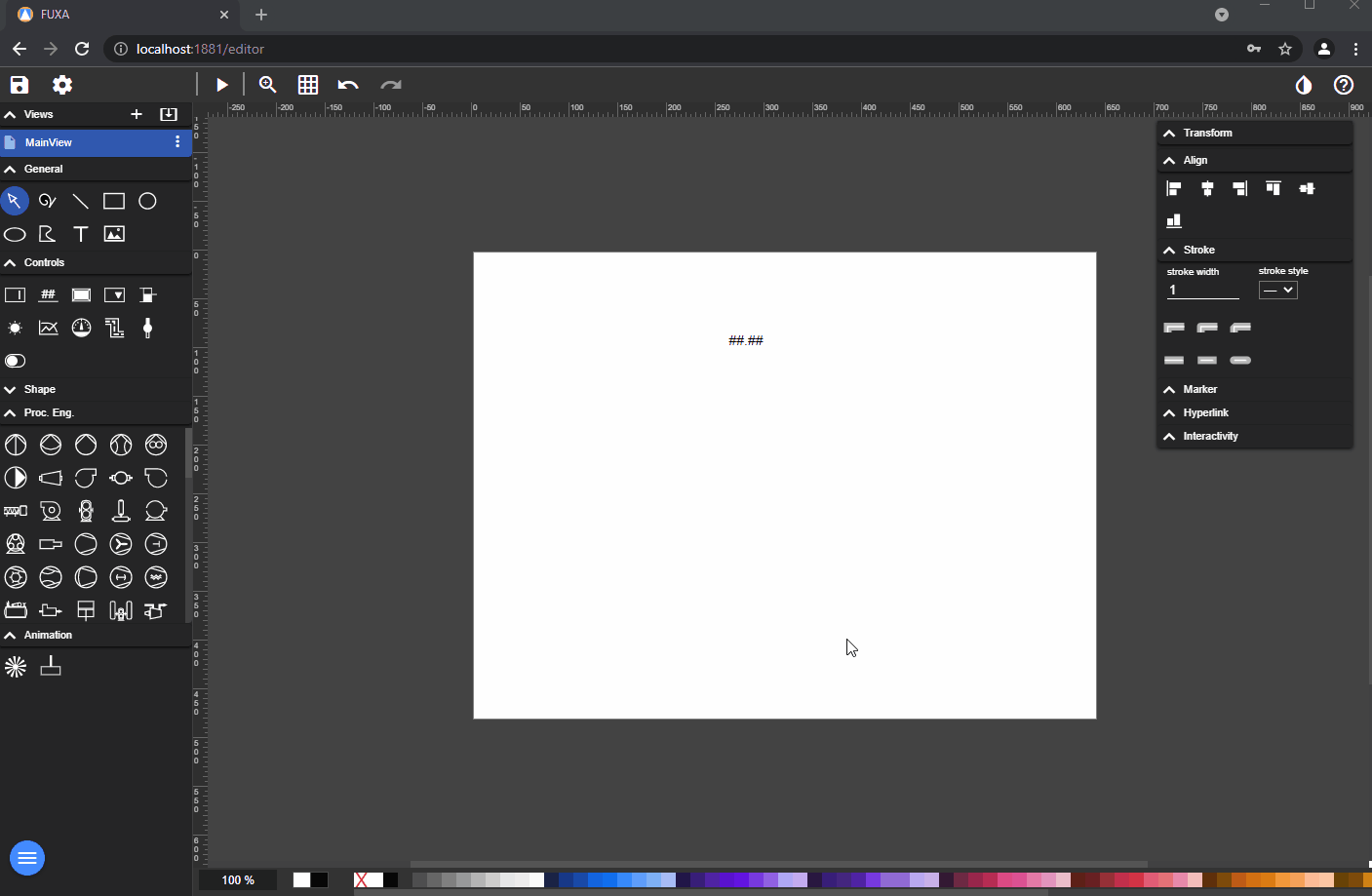This screenshot has height=896, width=1372.
Task: Launch the runtime with the play icon
Action: pyautogui.click(x=221, y=85)
